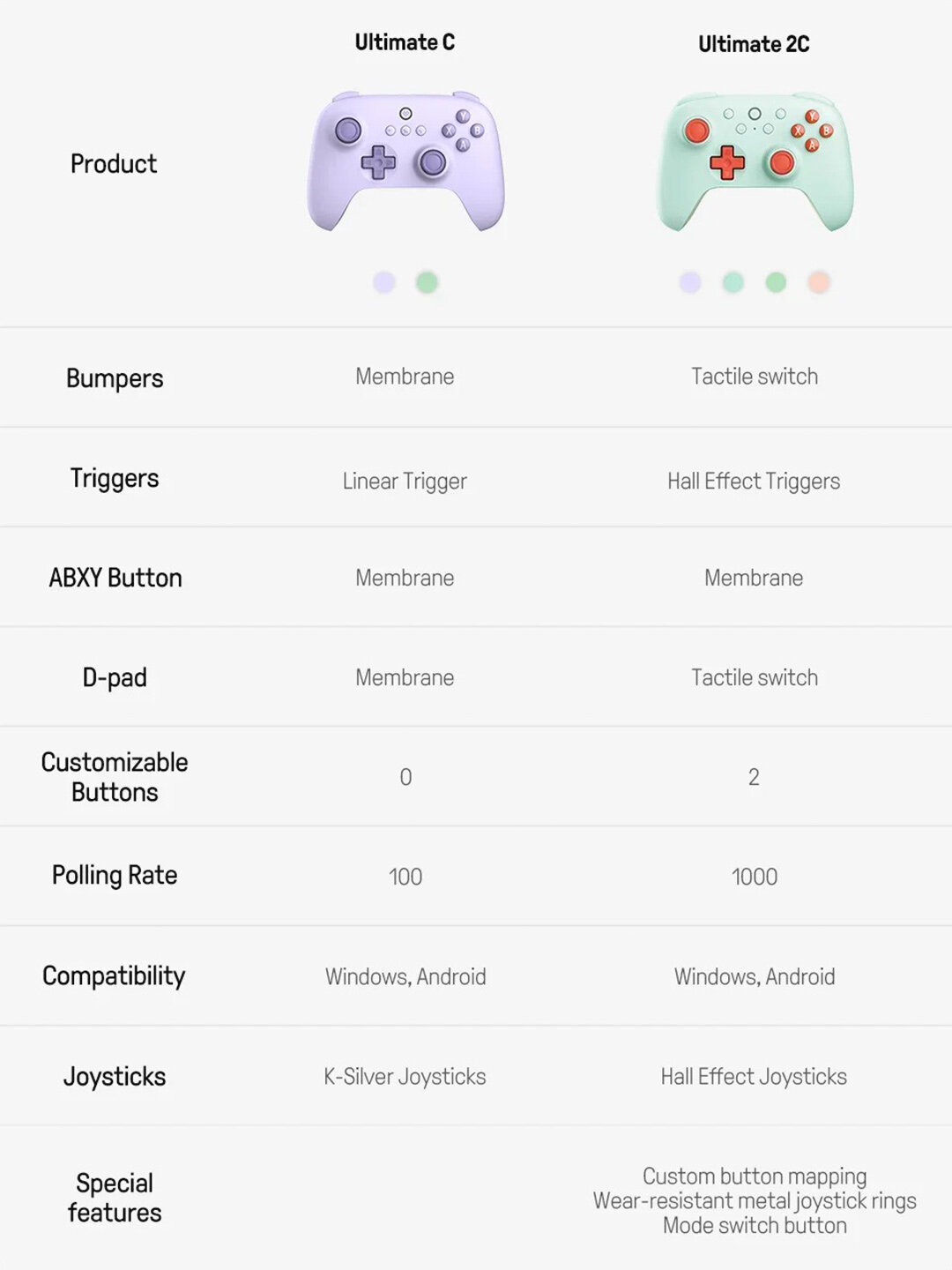
Task: Click the Hall Effect Triggers text
Action: (754, 482)
